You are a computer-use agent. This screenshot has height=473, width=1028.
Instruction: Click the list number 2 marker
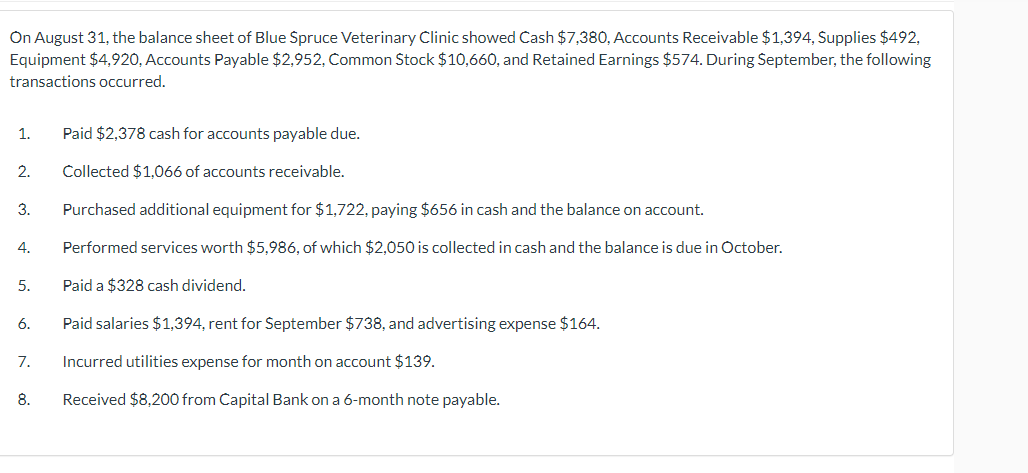[24, 172]
